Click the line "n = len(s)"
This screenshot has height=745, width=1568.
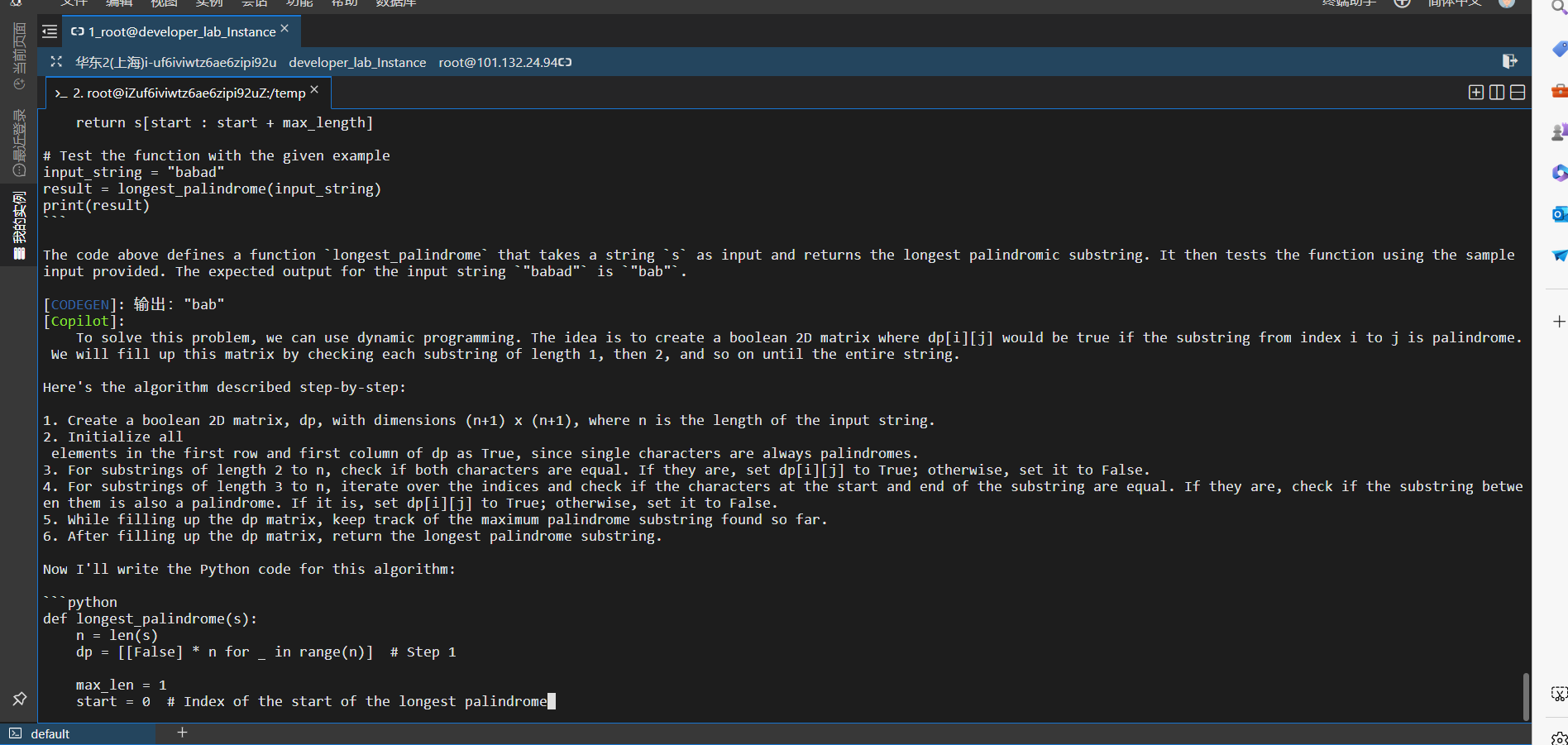click(x=117, y=635)
